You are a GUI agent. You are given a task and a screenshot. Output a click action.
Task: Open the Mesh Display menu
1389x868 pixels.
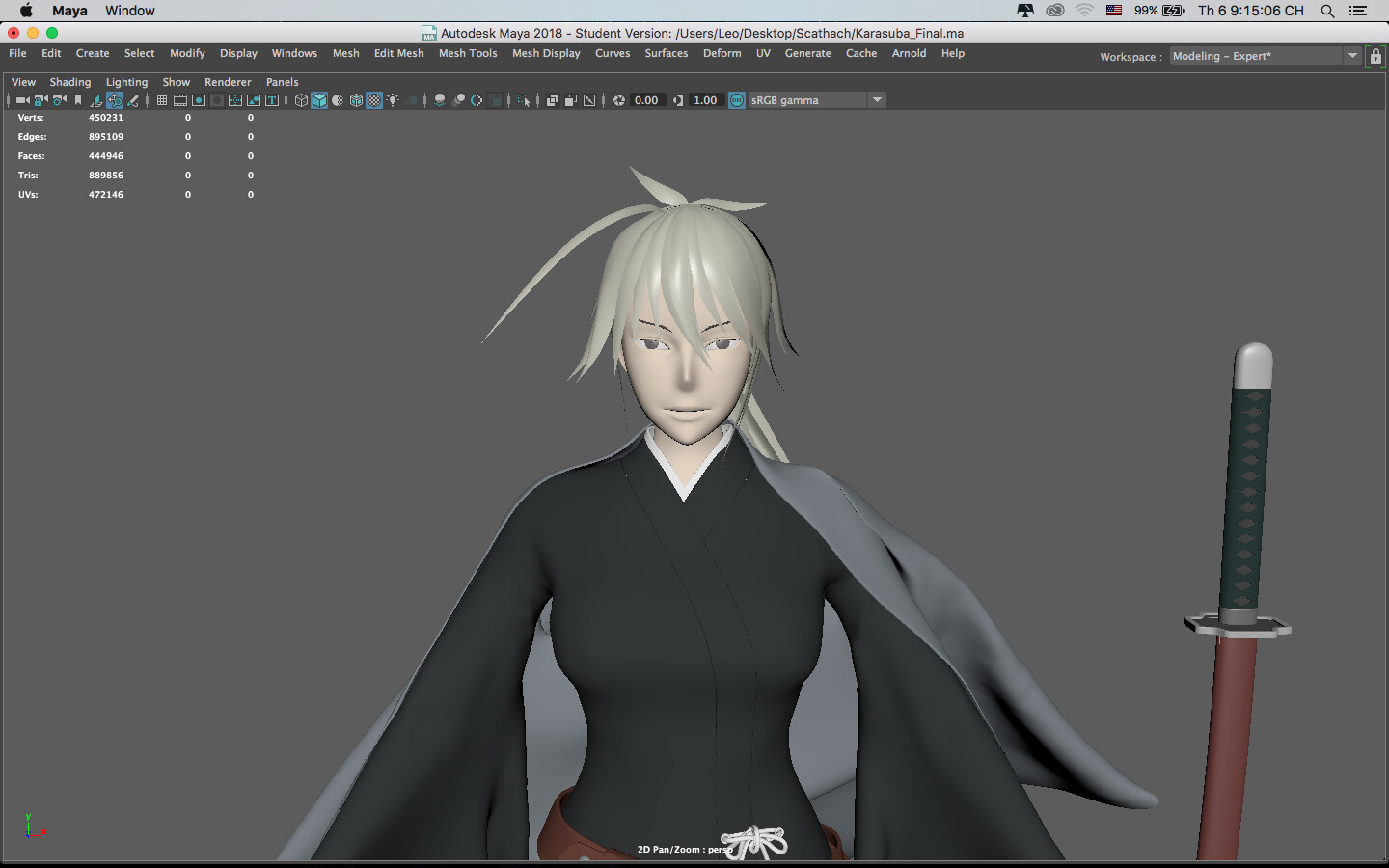pyautogui.click(x=546, y=53)
